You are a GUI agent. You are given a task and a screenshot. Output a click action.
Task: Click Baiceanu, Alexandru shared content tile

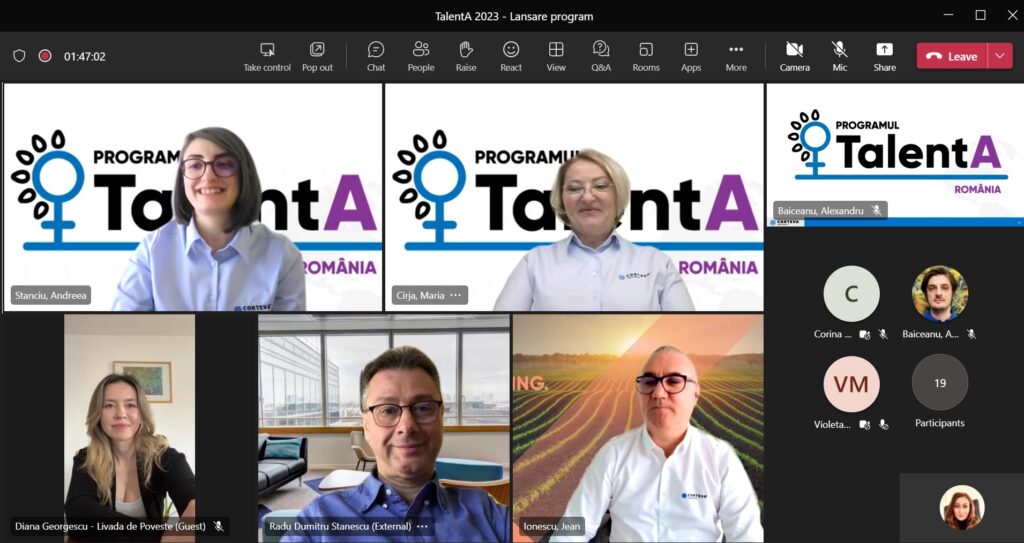click(895, 155)
